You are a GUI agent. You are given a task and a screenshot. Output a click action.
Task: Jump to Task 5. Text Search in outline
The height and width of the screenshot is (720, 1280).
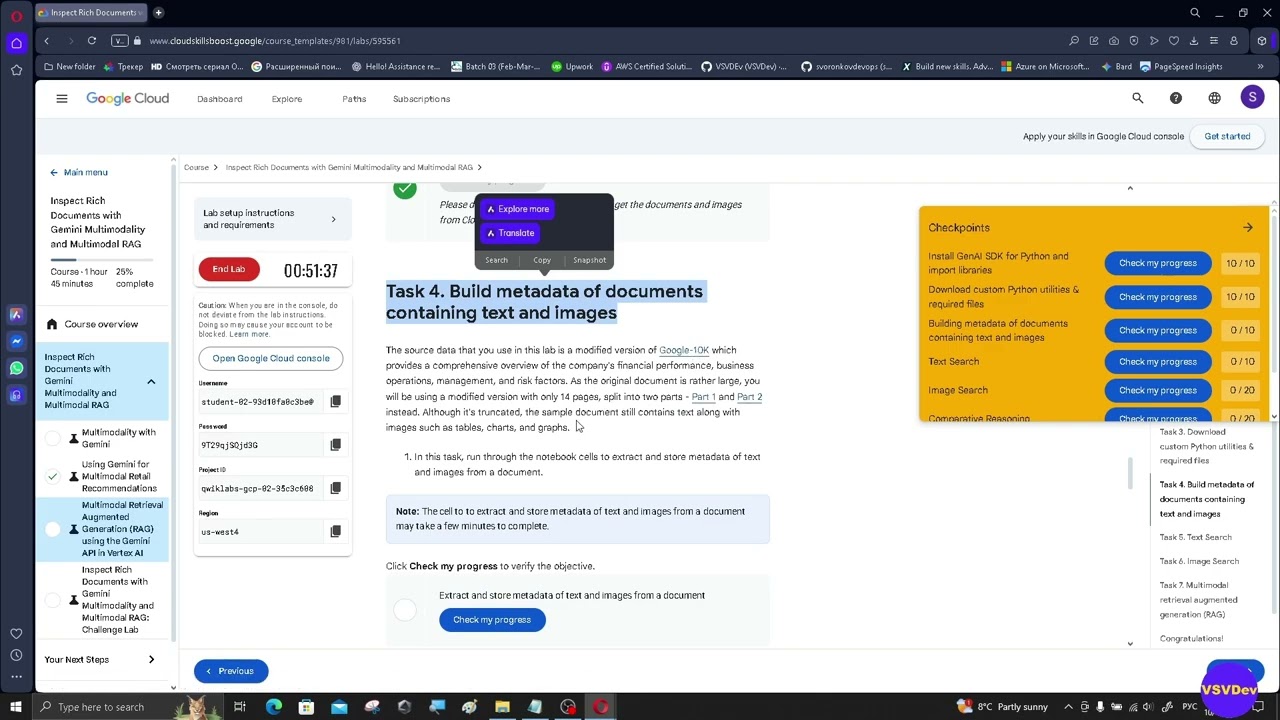click(x=1196, y=537)
